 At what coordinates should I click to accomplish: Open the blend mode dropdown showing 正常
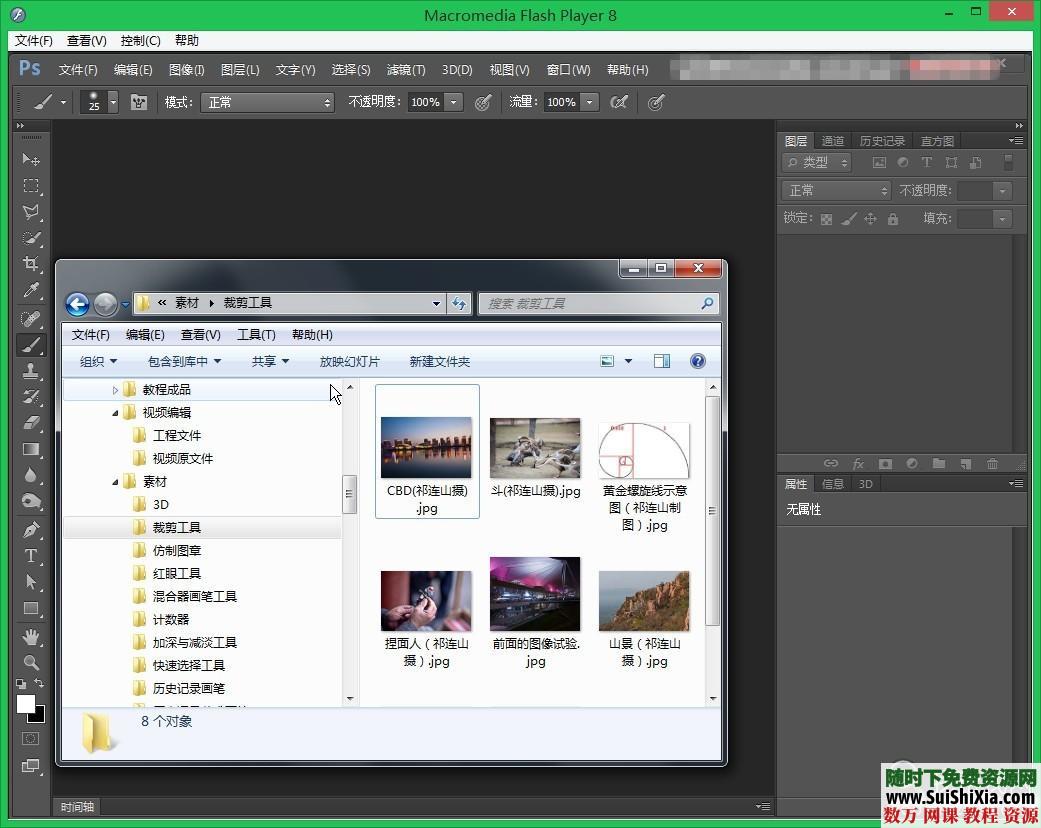pyautogui.click(x=835, y=190)
